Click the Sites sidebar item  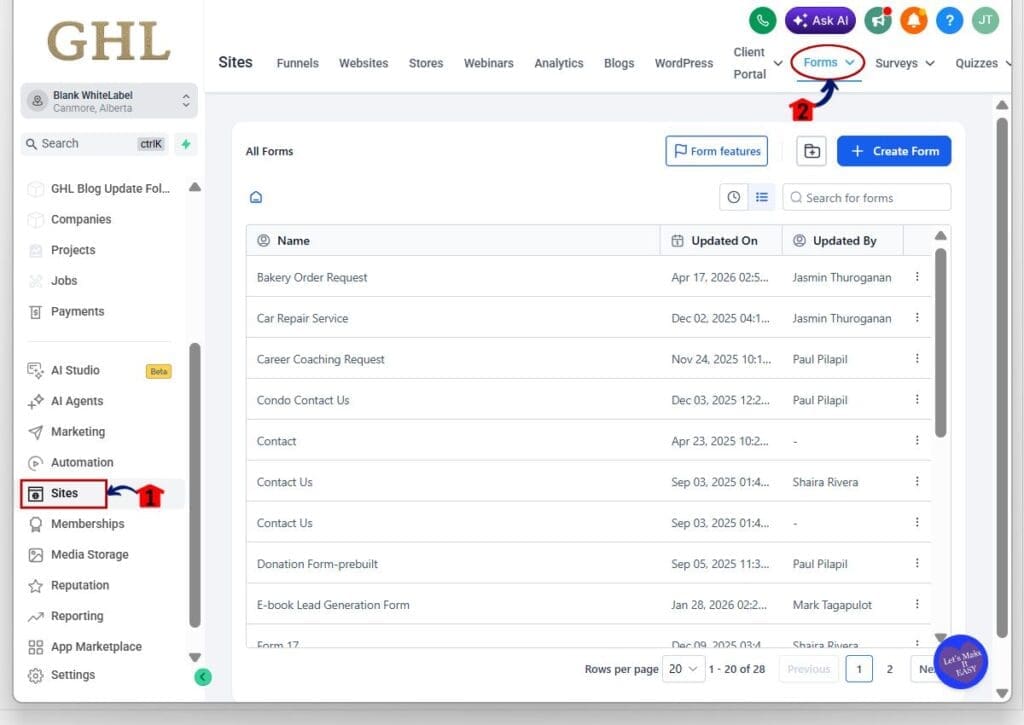pyautogui.click(x=63, y=493)
